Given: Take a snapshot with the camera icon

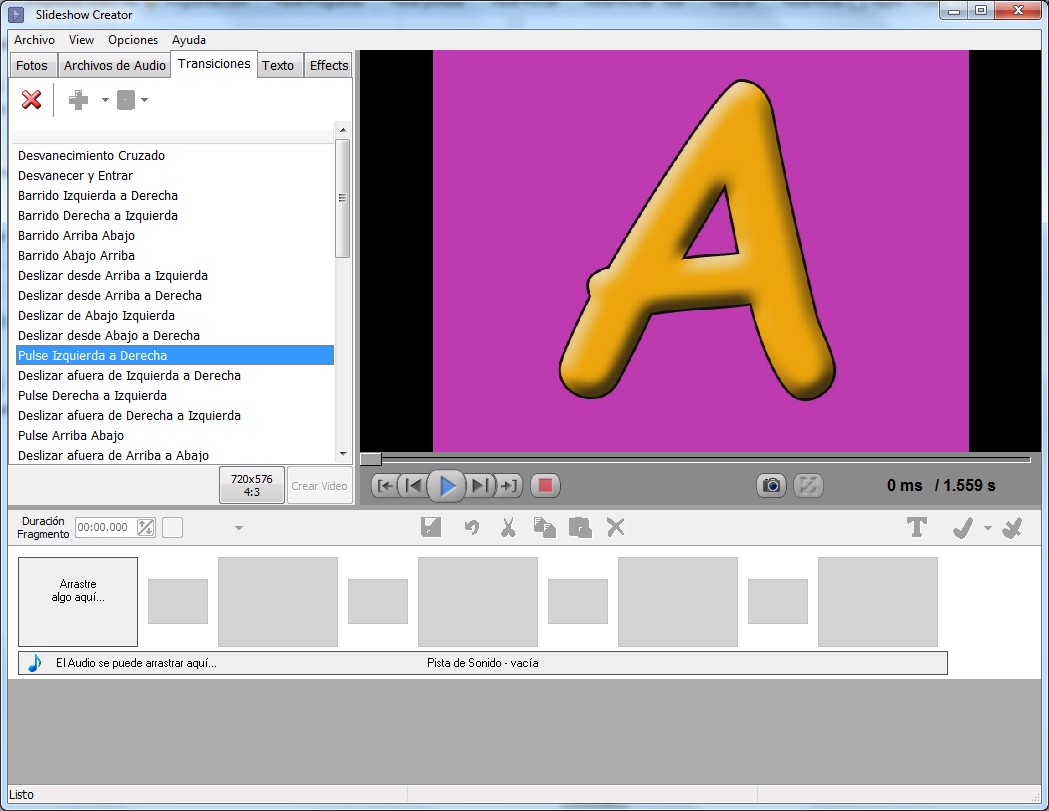Looking at the screenshot, I should 771,486.
